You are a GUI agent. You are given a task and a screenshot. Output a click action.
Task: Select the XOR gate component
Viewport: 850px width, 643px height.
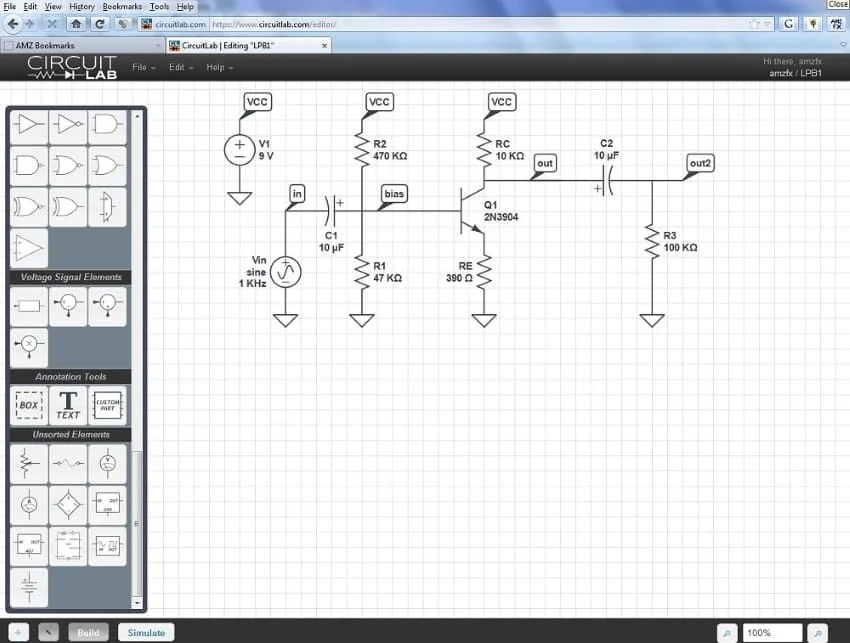pos(67,207)
